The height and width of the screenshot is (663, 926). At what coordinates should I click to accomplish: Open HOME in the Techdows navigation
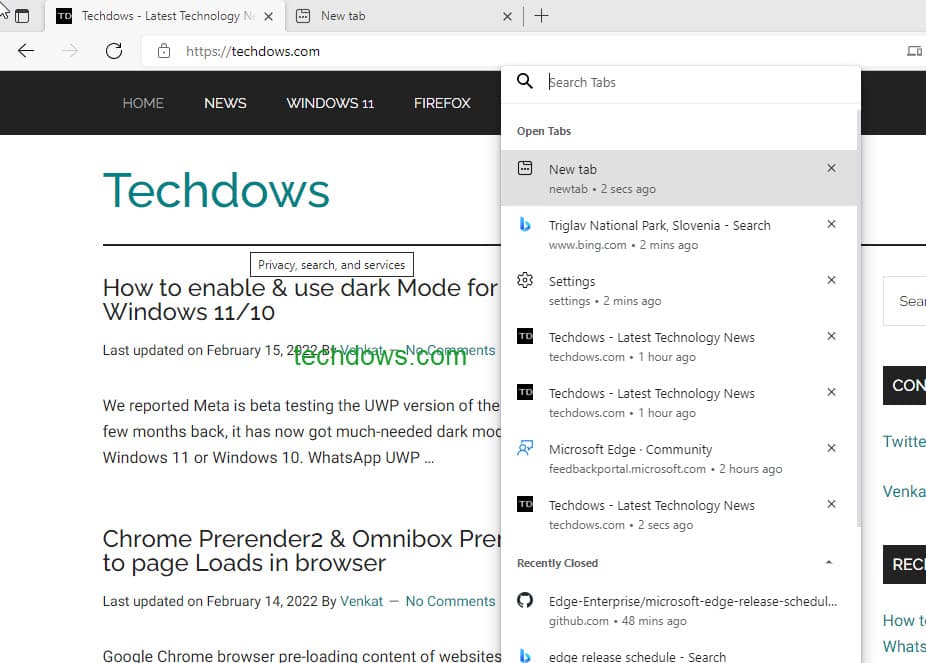pyautogui.click(x=143, y=103)
